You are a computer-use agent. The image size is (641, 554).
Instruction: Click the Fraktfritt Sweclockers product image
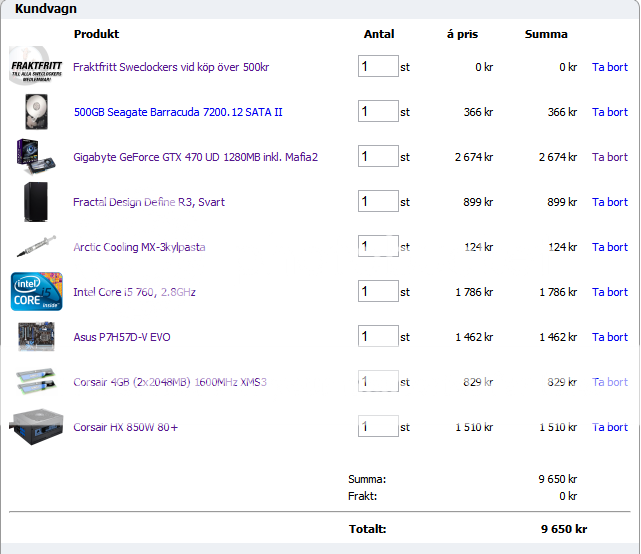tap(36, 67)
